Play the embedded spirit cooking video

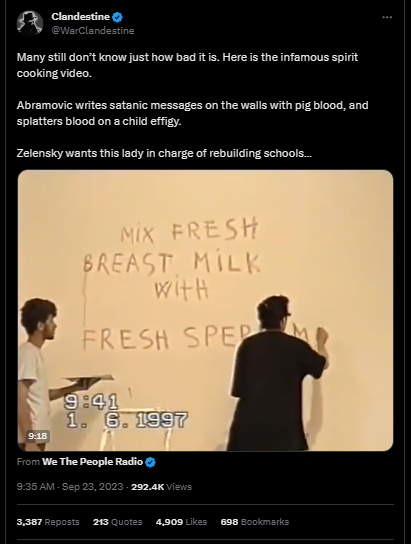[x=205, y=310]
